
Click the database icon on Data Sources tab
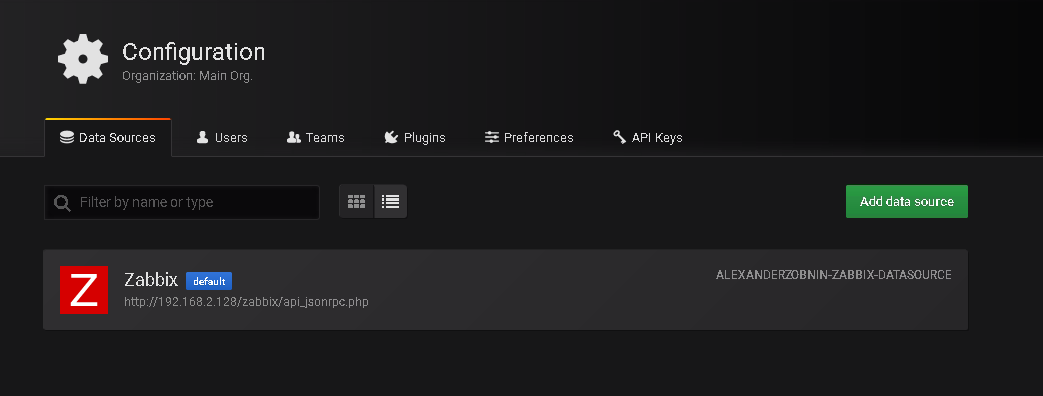click(x=67, y=138)
